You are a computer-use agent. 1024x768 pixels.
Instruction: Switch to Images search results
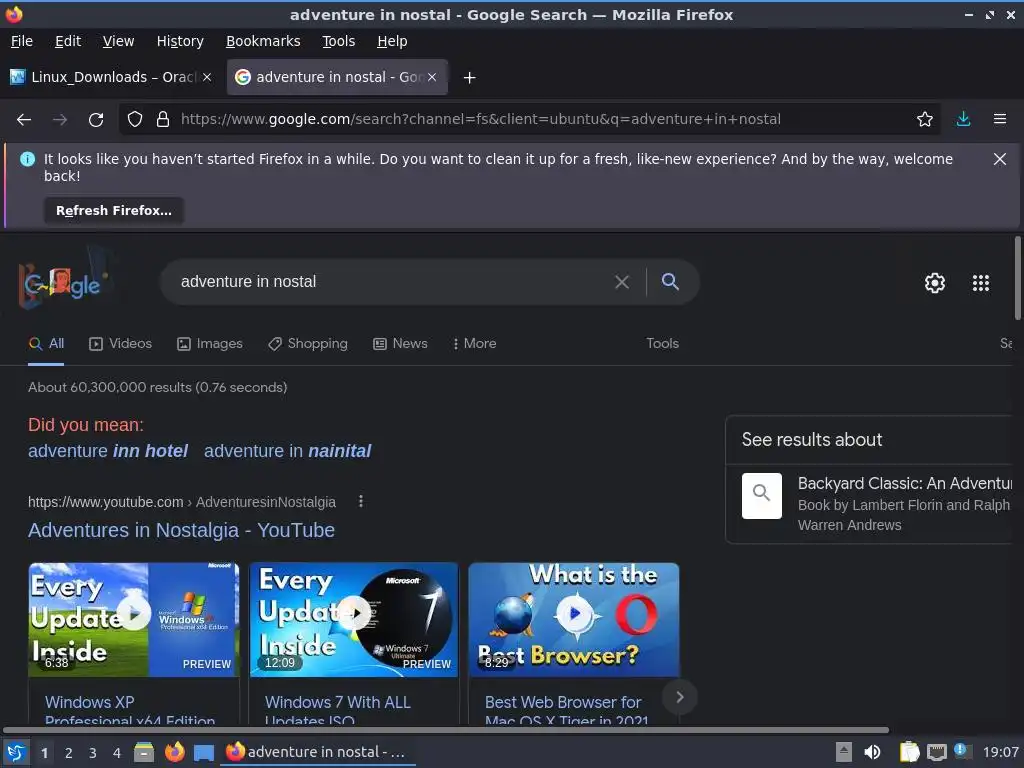click(210, 344)
